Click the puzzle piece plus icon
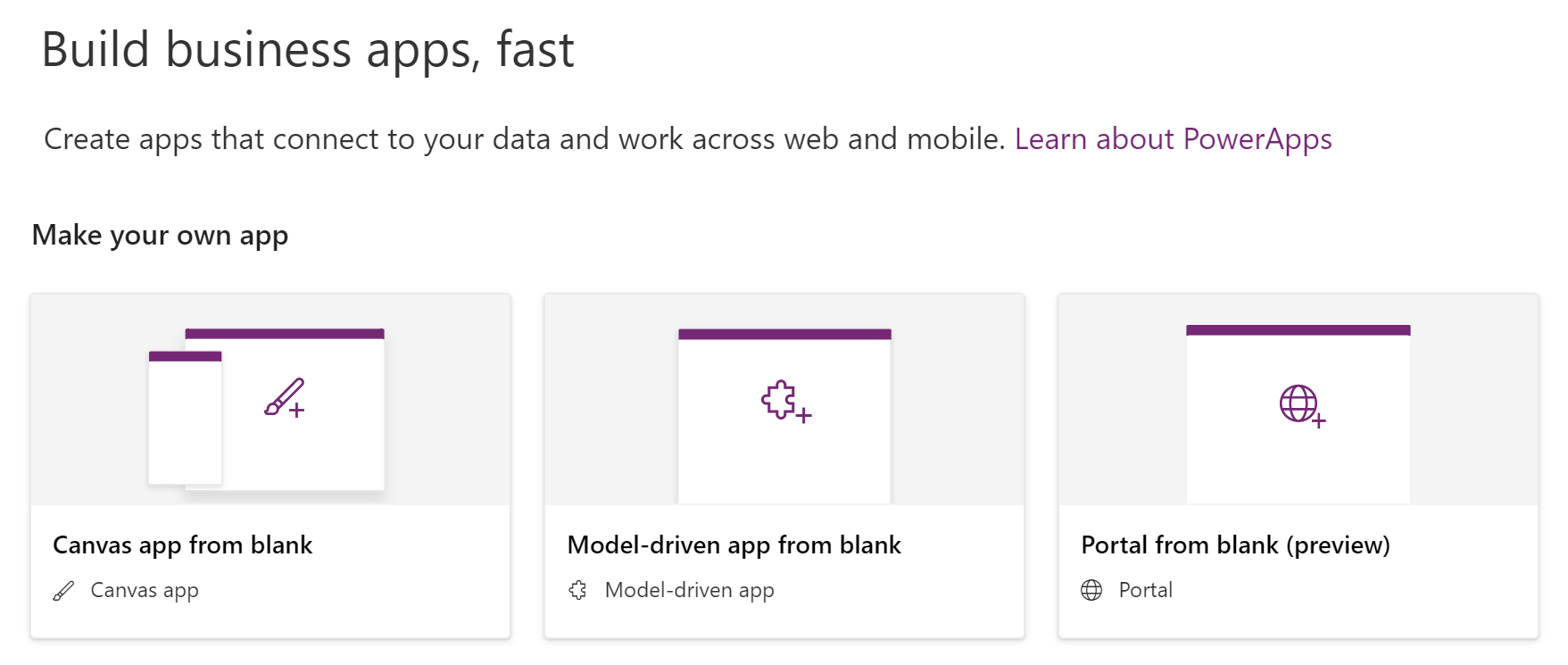 tap(786, 402)
